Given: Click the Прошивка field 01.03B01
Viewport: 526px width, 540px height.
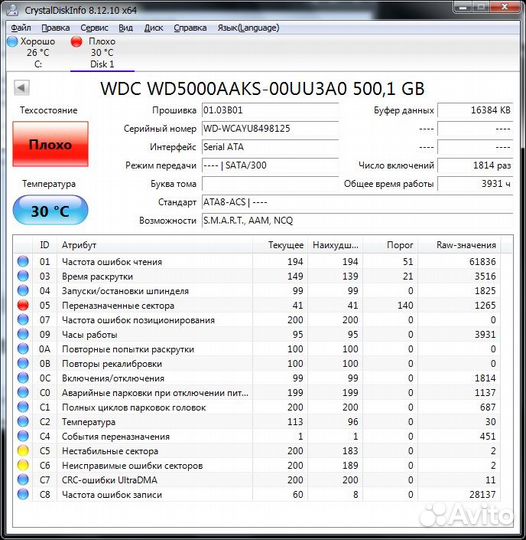Looking at the screenshot, I should click(x=270, y=111).
